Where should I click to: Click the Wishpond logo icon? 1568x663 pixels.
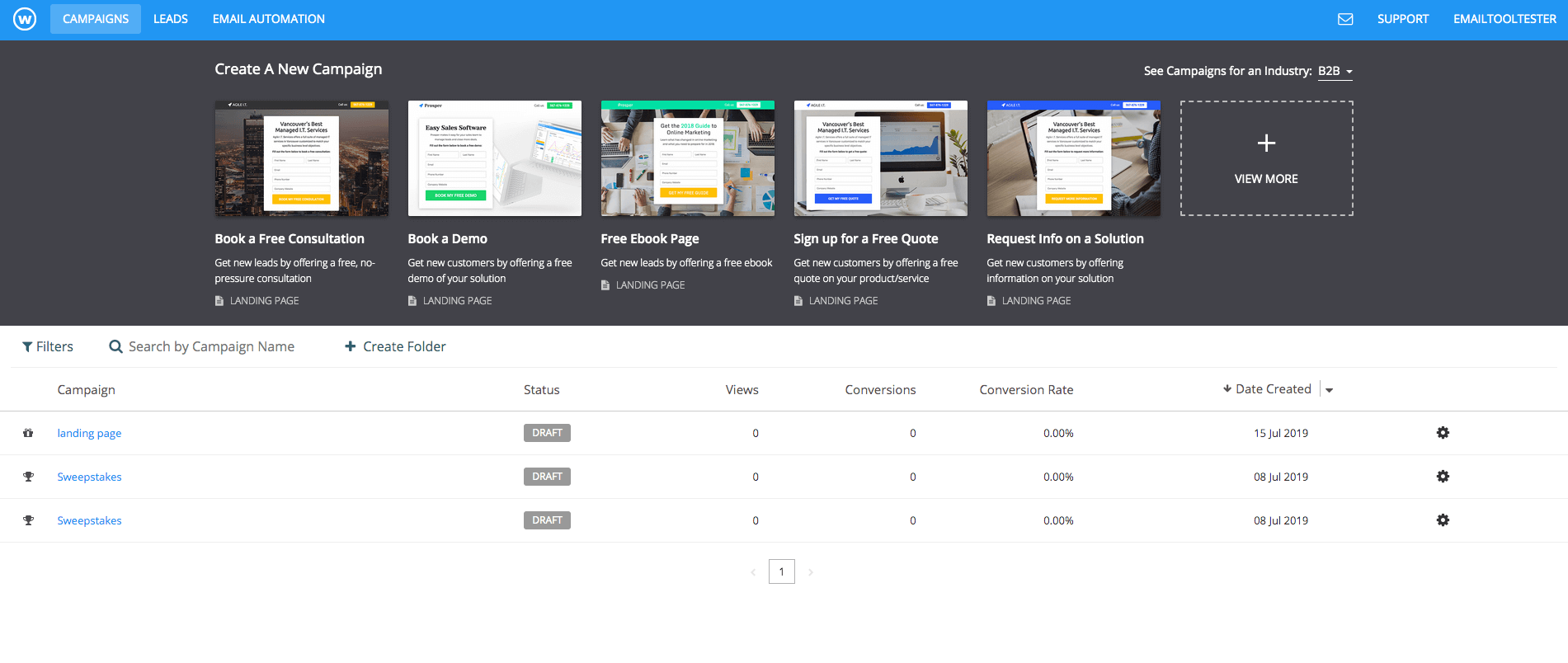[x=25, y=19]
